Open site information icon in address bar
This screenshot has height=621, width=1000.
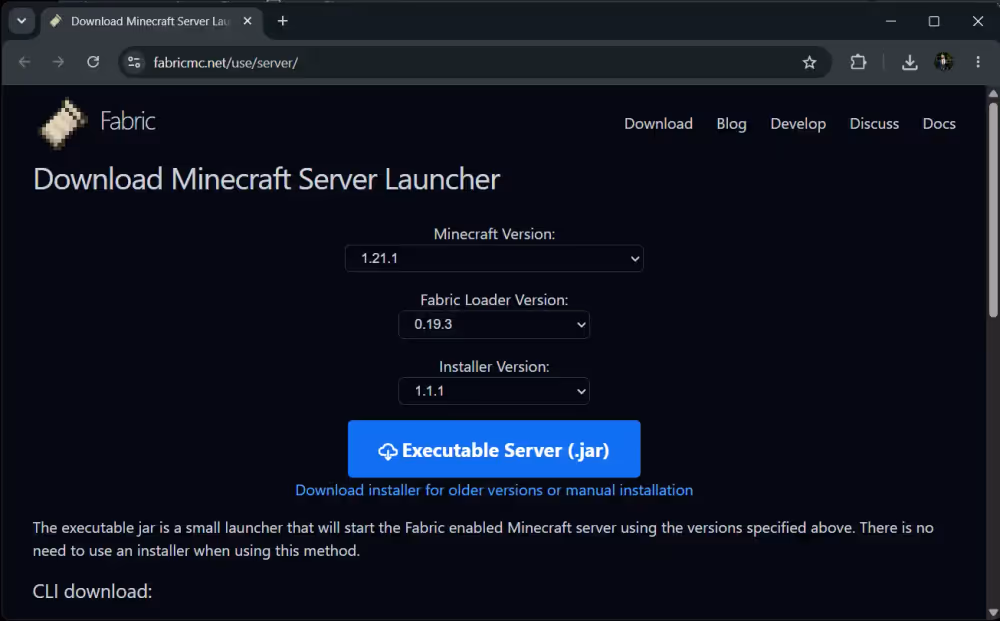point(134,62)
